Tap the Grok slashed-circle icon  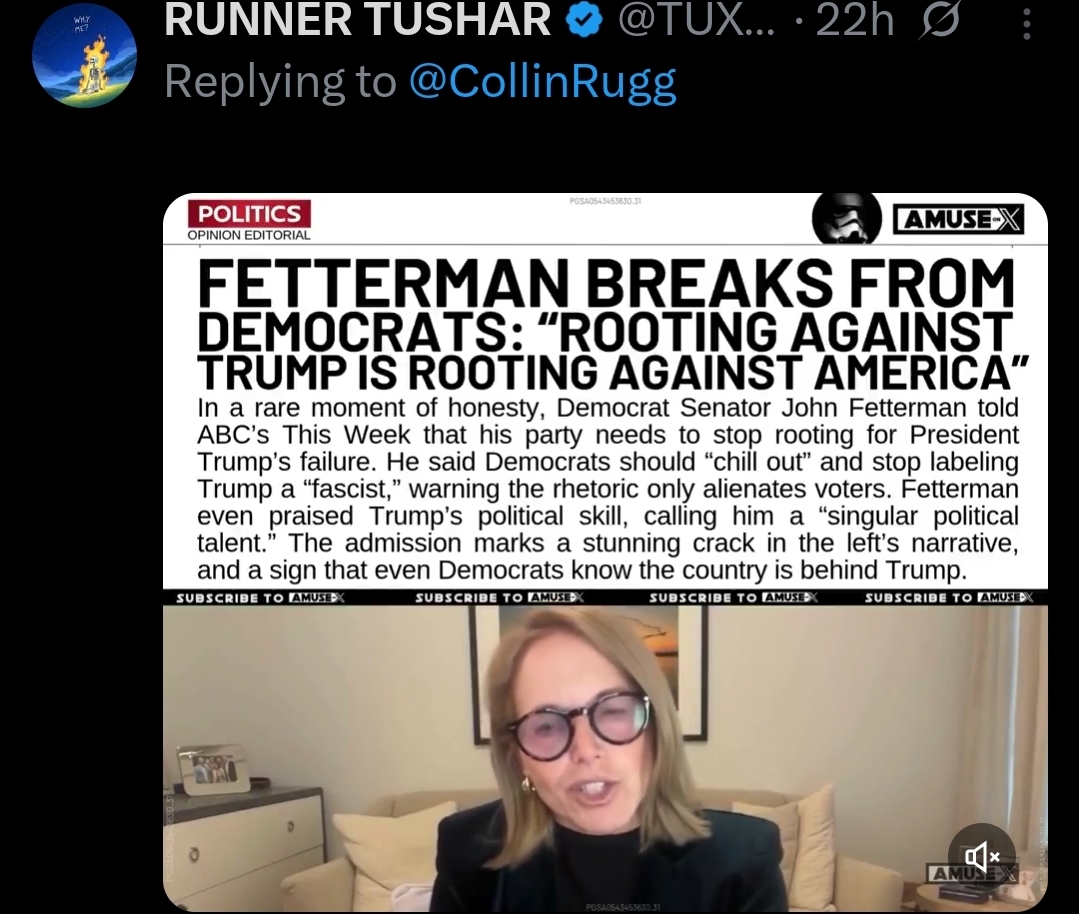tap(939, 21)
